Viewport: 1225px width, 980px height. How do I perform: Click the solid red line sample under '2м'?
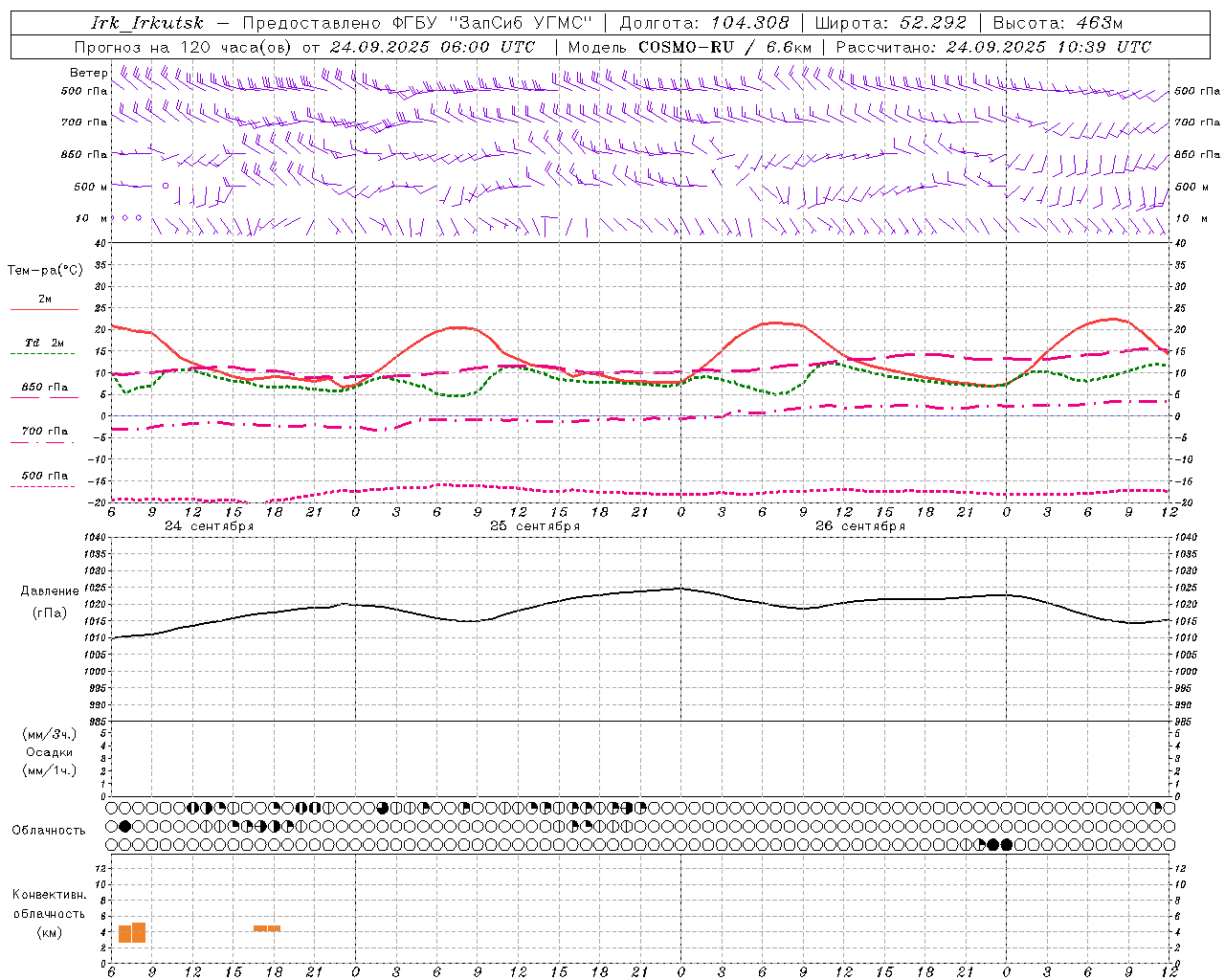[x=44, y=309]
